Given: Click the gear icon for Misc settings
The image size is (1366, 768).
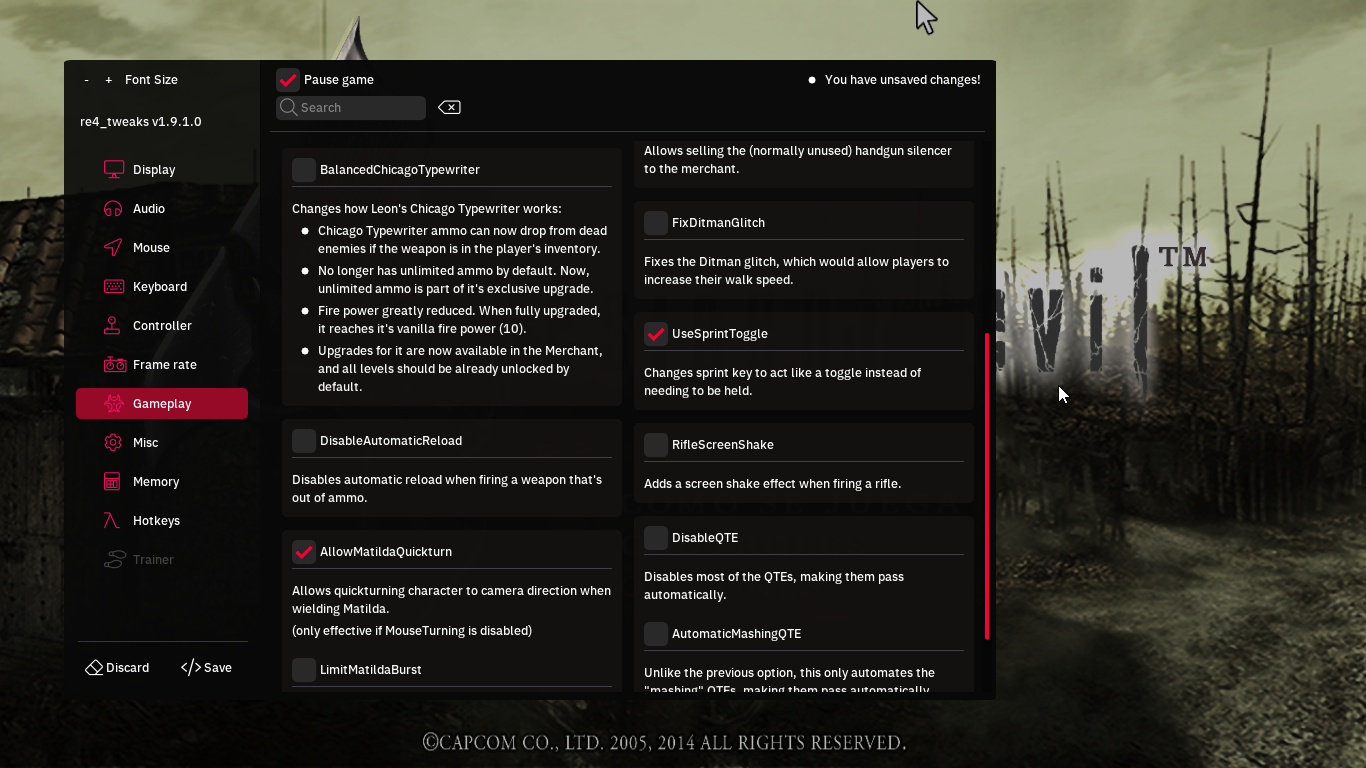Looking at the screenshot, I should [114, 443].
